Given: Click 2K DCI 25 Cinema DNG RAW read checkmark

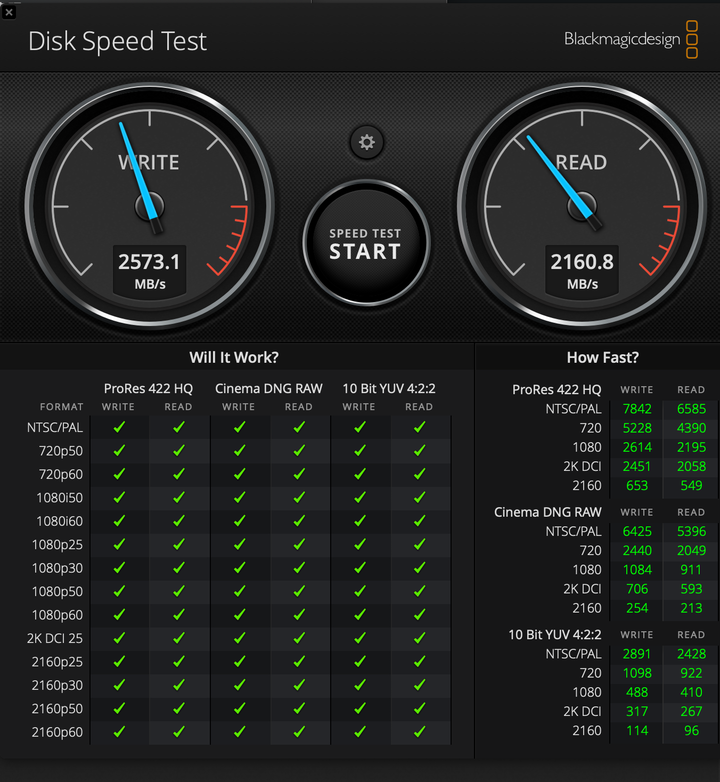Looking at the screenshot, I should (299, 638).
